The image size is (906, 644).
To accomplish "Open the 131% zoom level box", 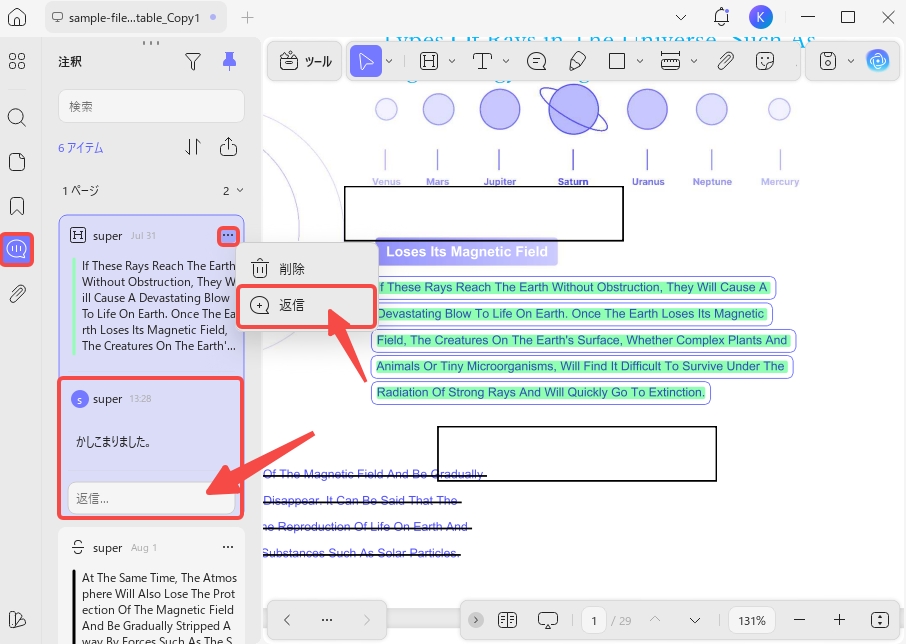I will click(x=752, y=620).
